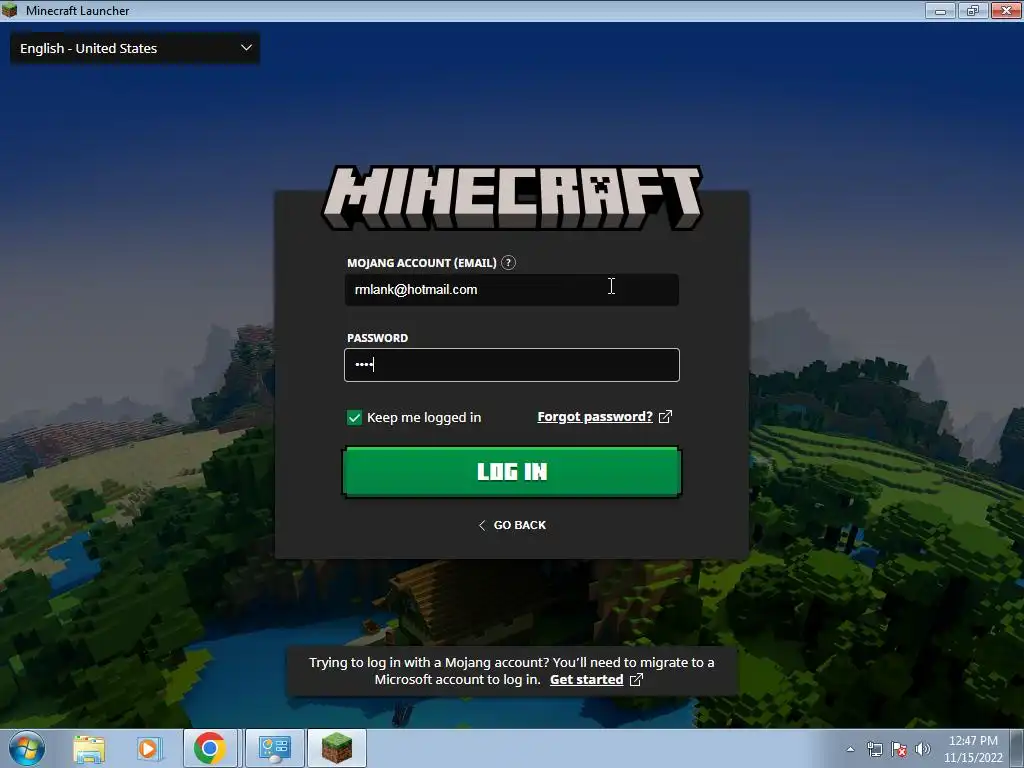Click the Mojang account email field
Screen dimensions: 1024x768
tap(511, 289)
